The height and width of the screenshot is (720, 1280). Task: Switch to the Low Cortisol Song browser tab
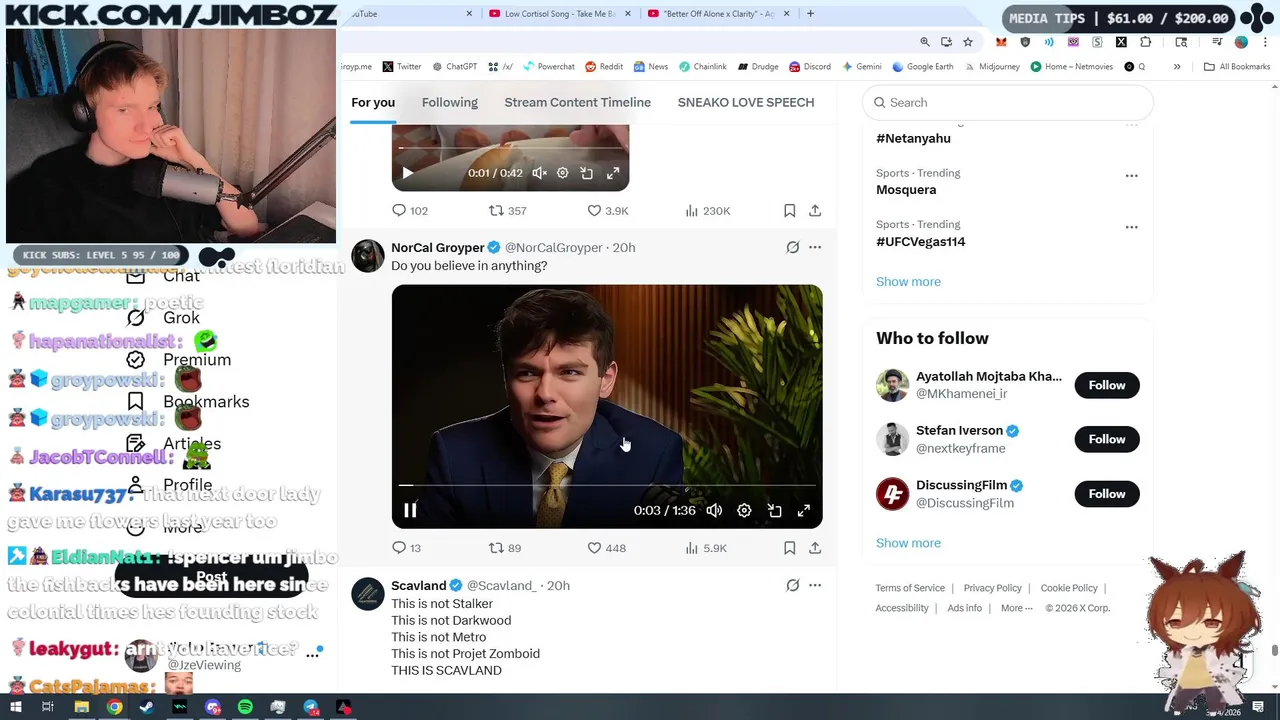coord(560,14)
